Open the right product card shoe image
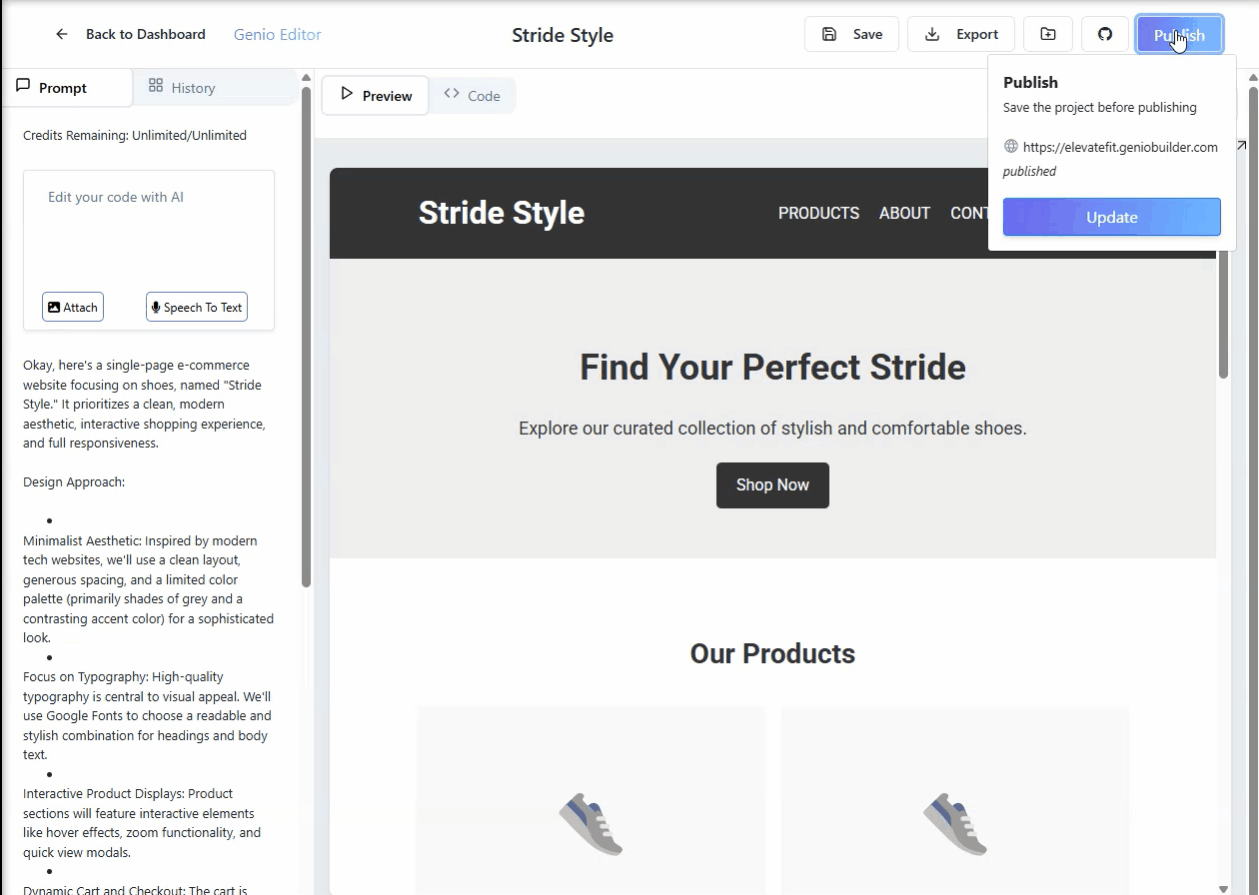This screenshot has height=895, width=1259. tap(955, 824)
